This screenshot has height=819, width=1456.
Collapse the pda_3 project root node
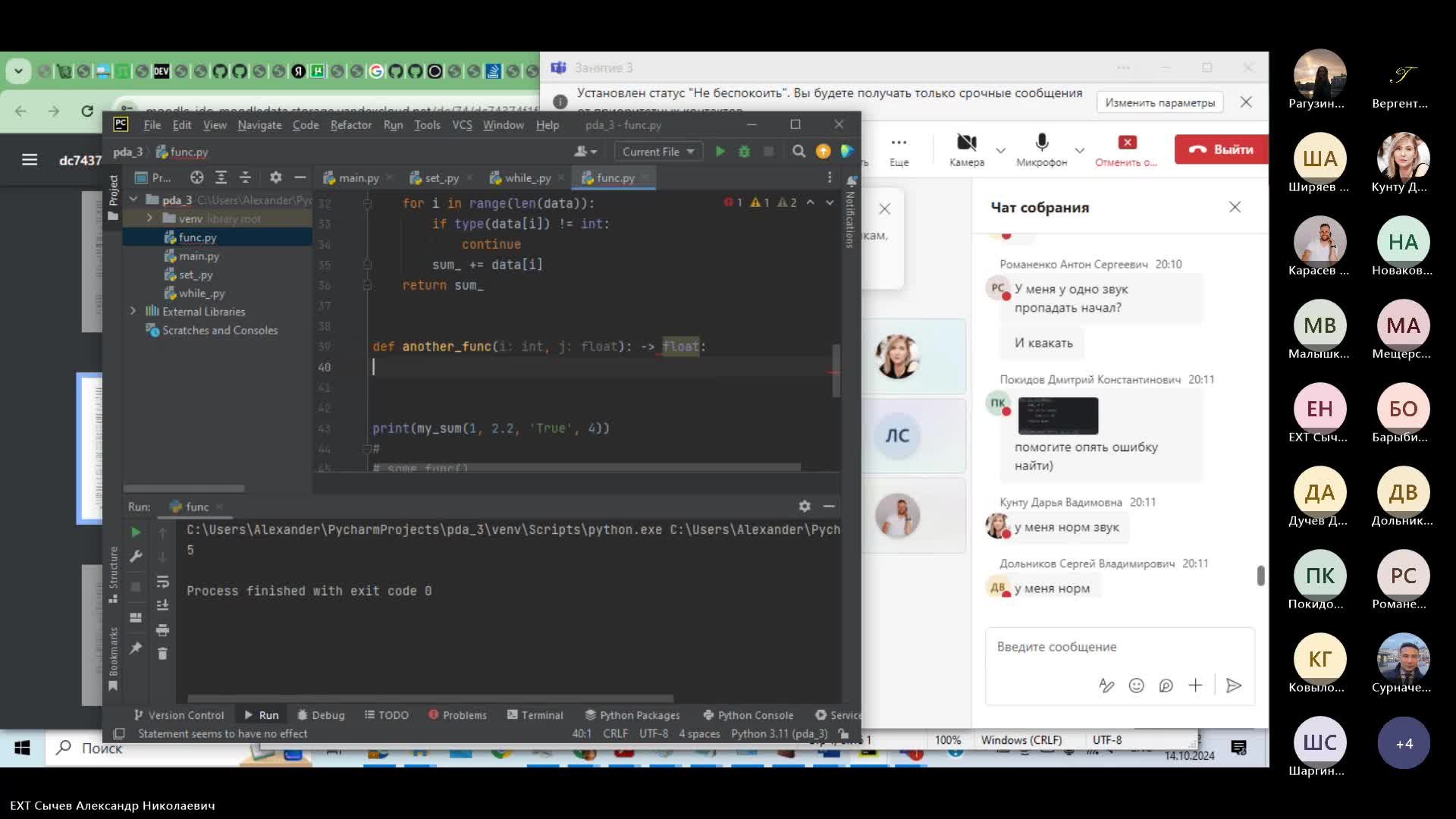pyautogui.click(x=133, y=199)
